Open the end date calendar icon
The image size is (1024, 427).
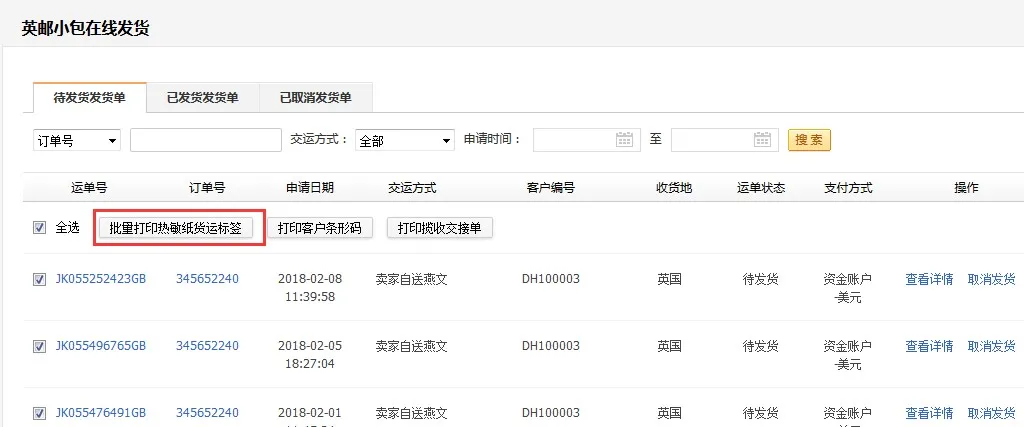pos(762,139)
